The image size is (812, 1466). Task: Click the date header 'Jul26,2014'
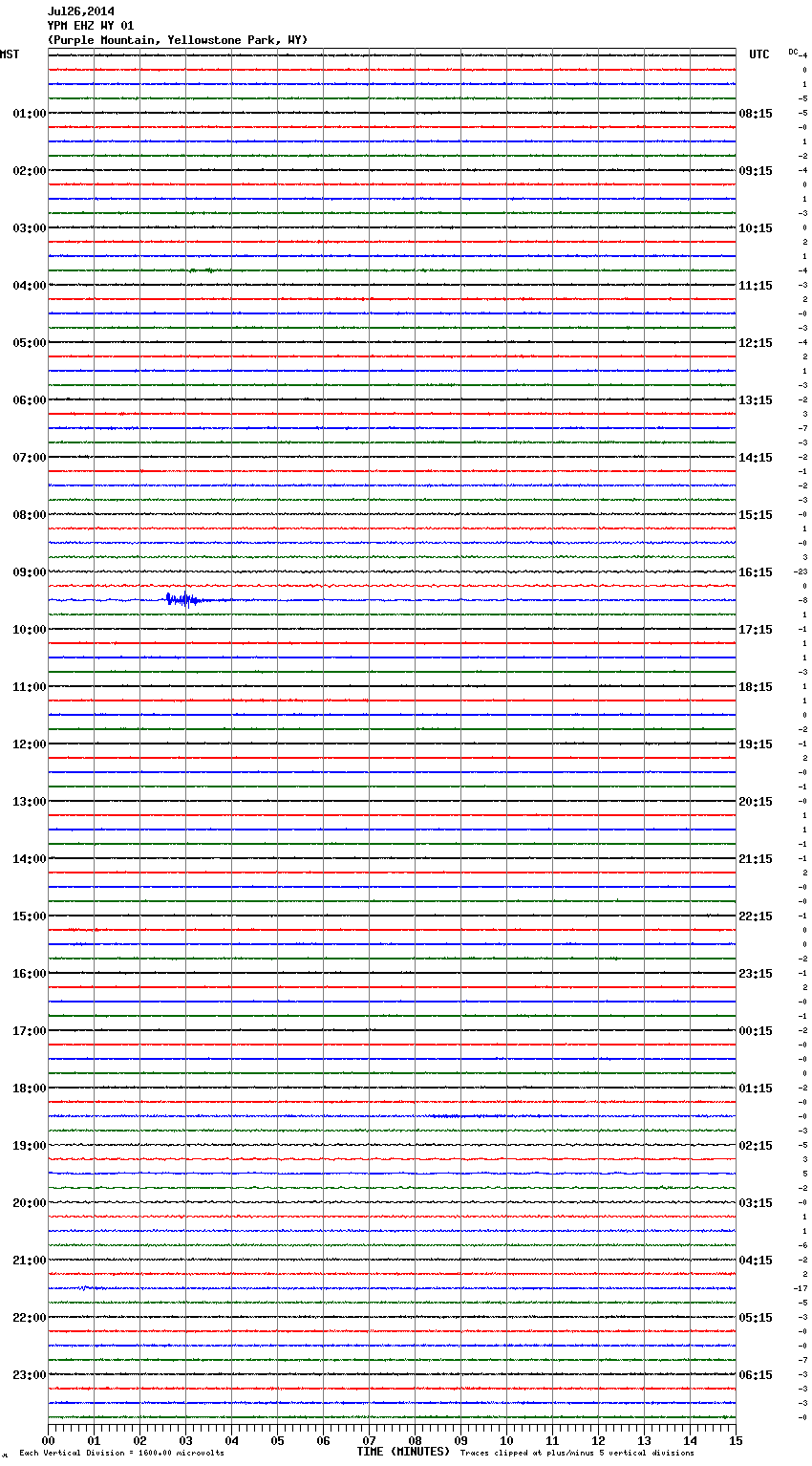coord(81,11)
